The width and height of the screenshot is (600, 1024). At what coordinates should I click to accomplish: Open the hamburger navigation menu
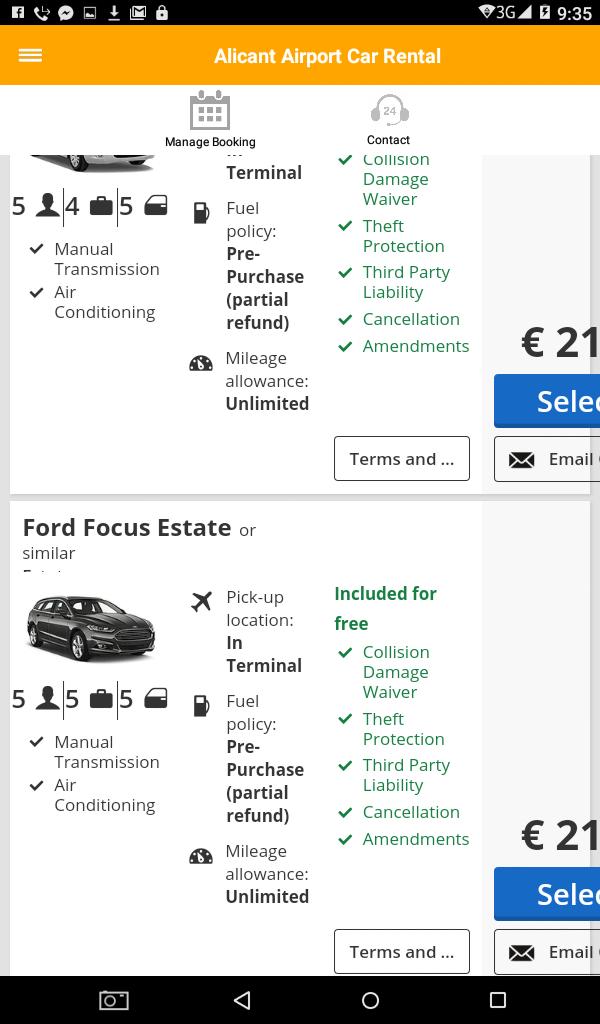(30, 56)
